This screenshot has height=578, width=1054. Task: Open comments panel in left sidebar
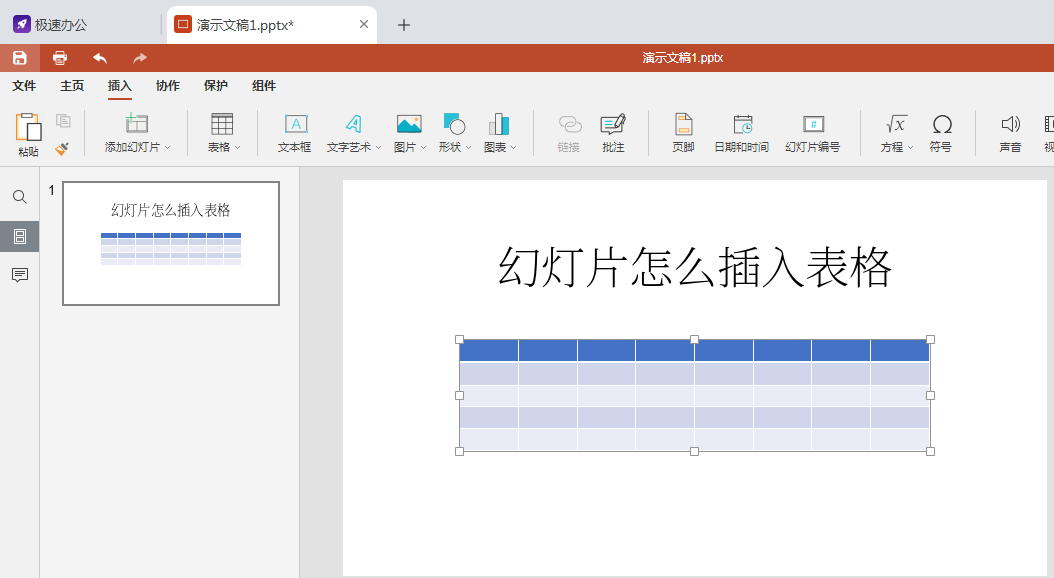tap(19, 275)
